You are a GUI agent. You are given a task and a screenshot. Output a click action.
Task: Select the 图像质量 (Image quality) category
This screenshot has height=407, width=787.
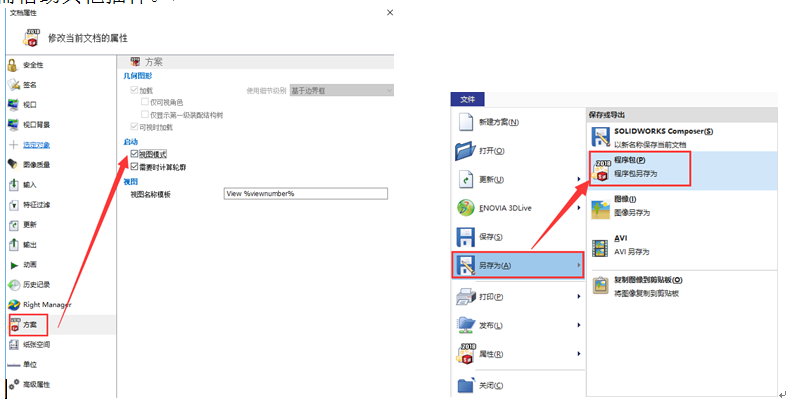click(35, 164)
